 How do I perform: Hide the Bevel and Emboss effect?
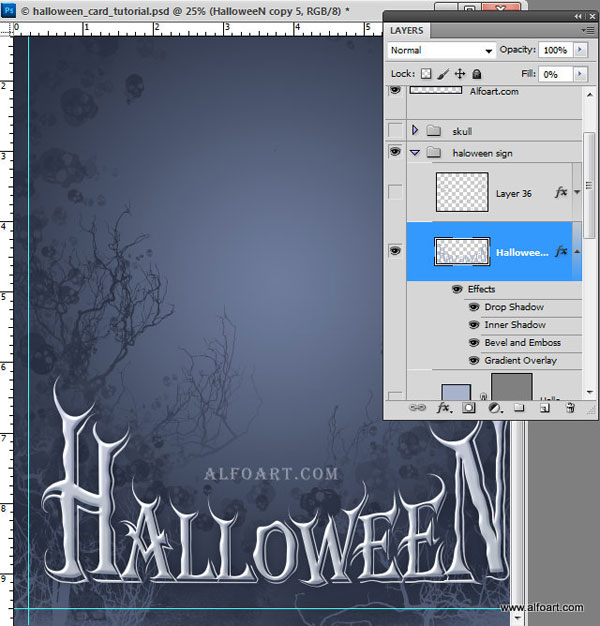tap(474, 343)
